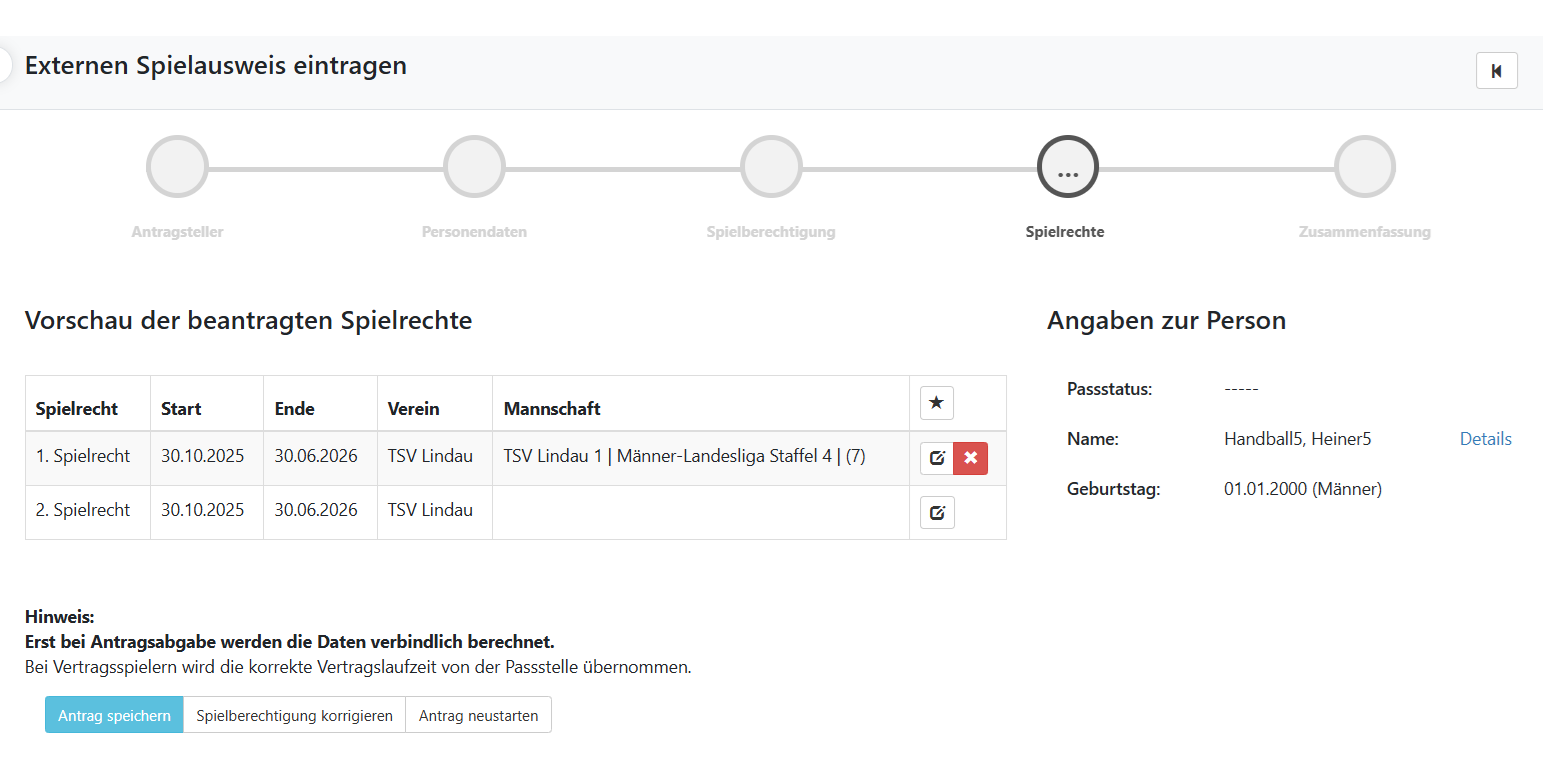Click the TSV Lindau 1 Mannschaft cell
This screenshot has width=1543, height=760.
point(684,457)
